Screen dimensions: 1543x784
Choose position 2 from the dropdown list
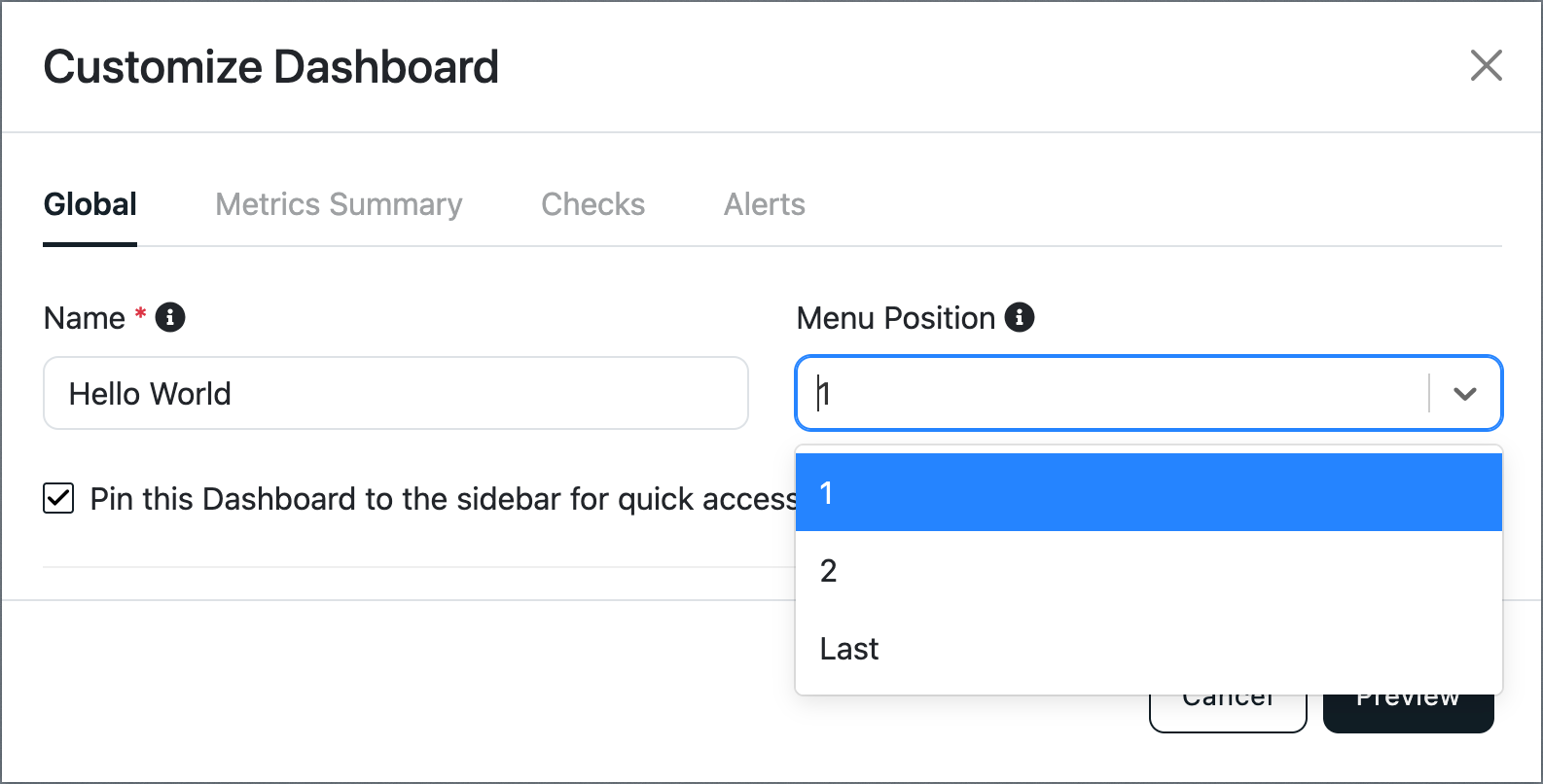click(x=1149, y=570)
